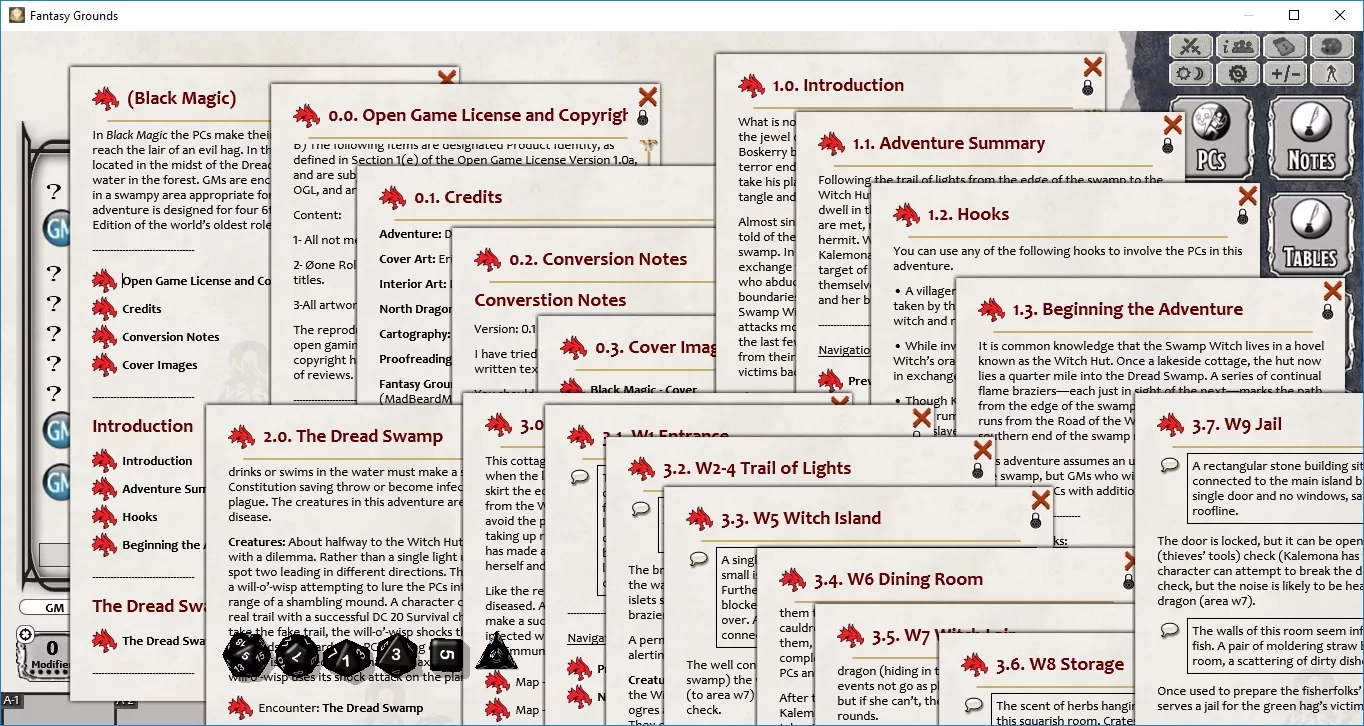Close the 1.0 Introduction window
This screenshot has width=1364, height=726.
(1093, 66)
